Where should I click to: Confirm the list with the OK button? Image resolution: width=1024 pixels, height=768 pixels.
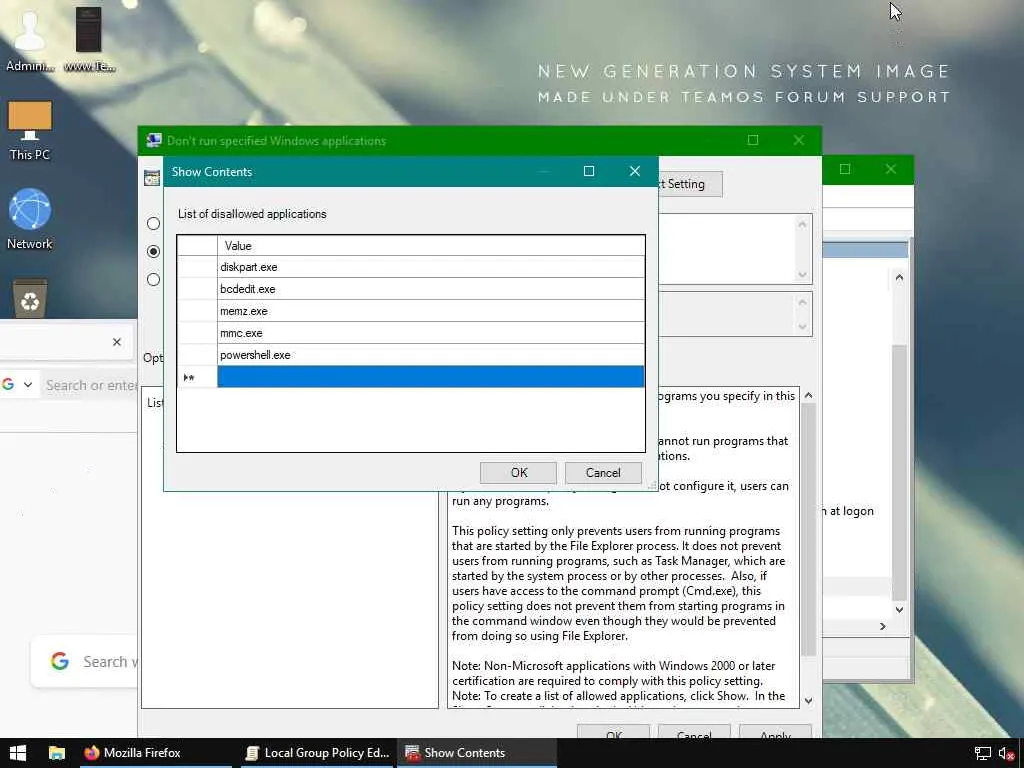pyautogui.click(x=518, y=473)
